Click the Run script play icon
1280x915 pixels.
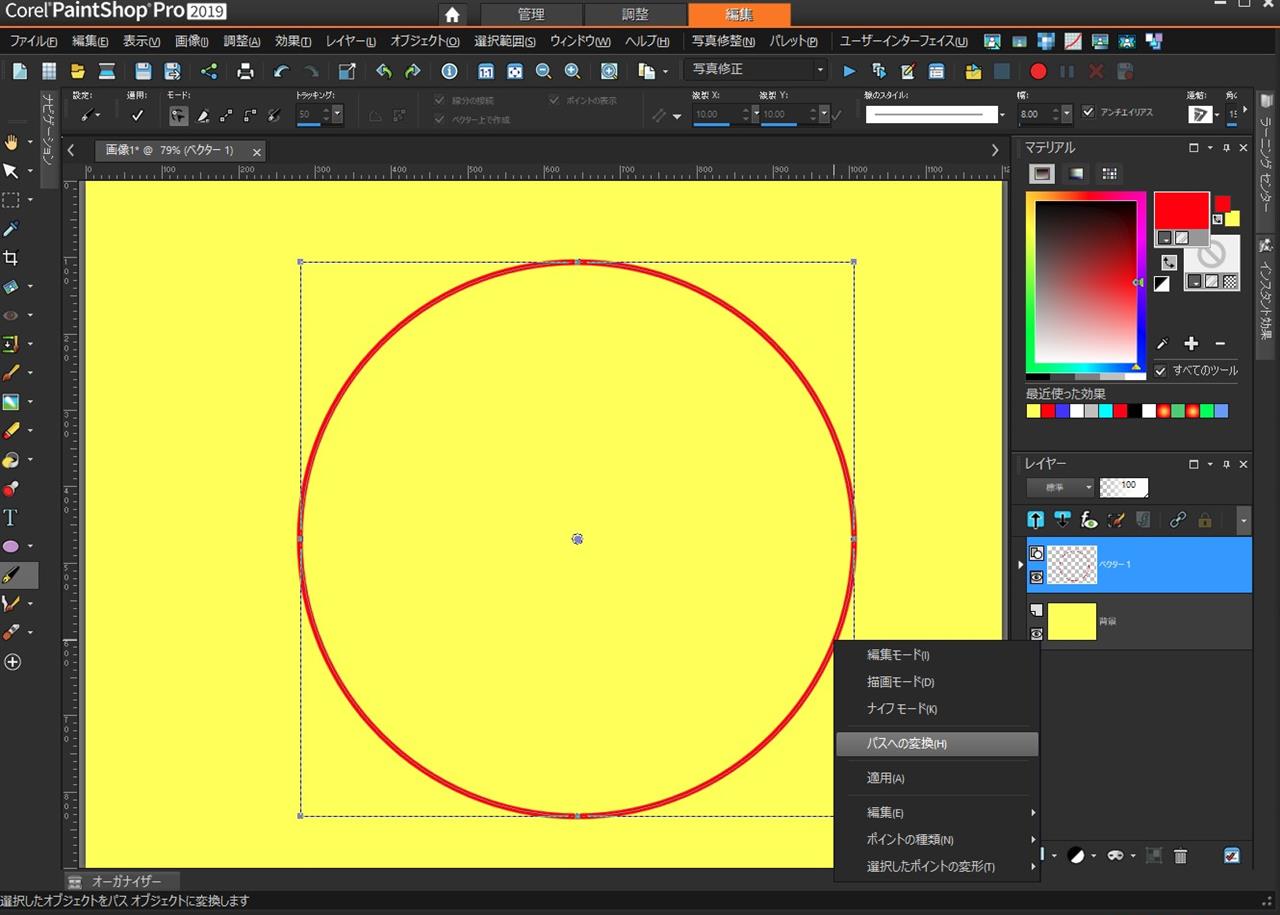point(849,71)
